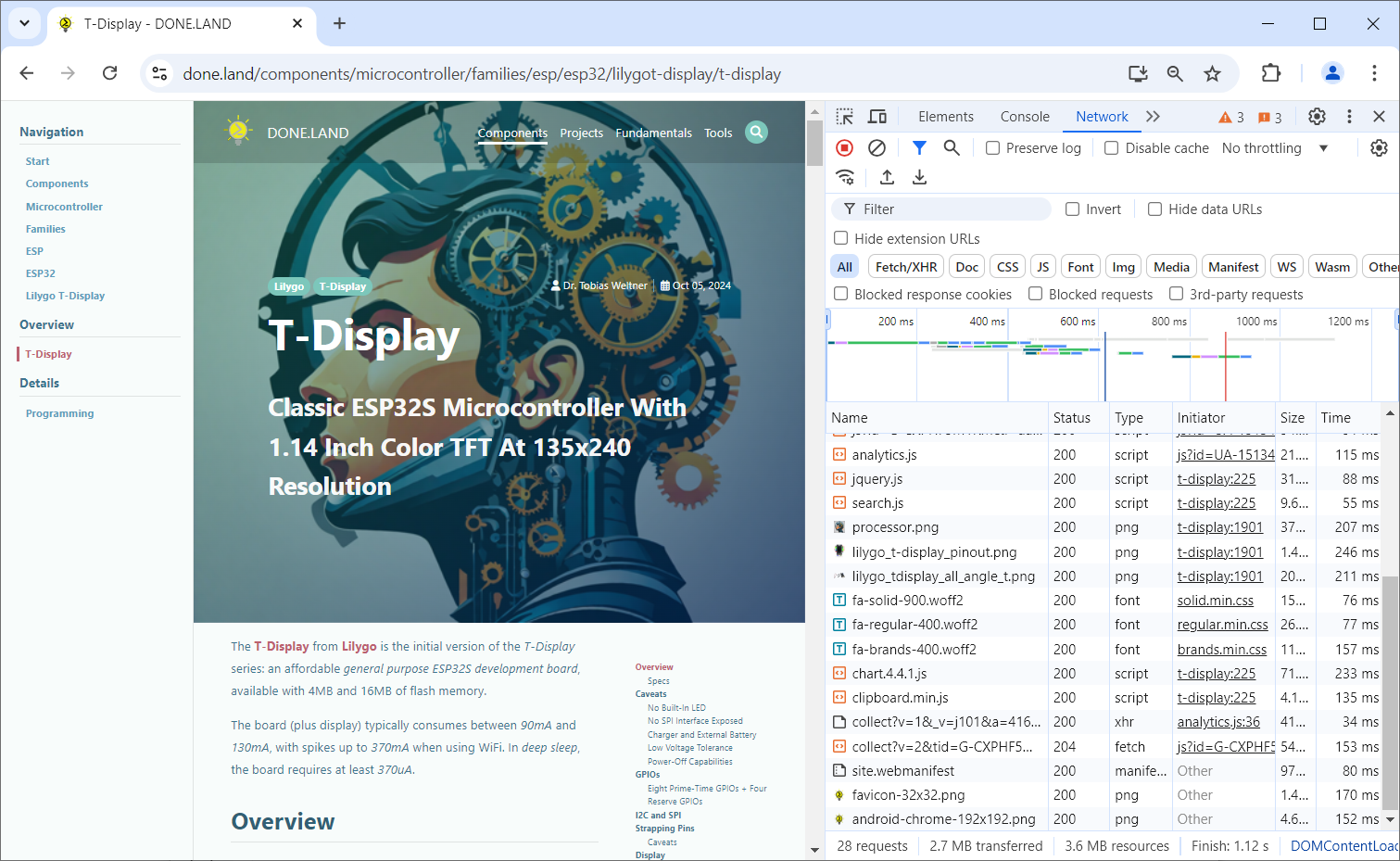
Task: Open the browser zoom icon
Action: click(1175, 73)
